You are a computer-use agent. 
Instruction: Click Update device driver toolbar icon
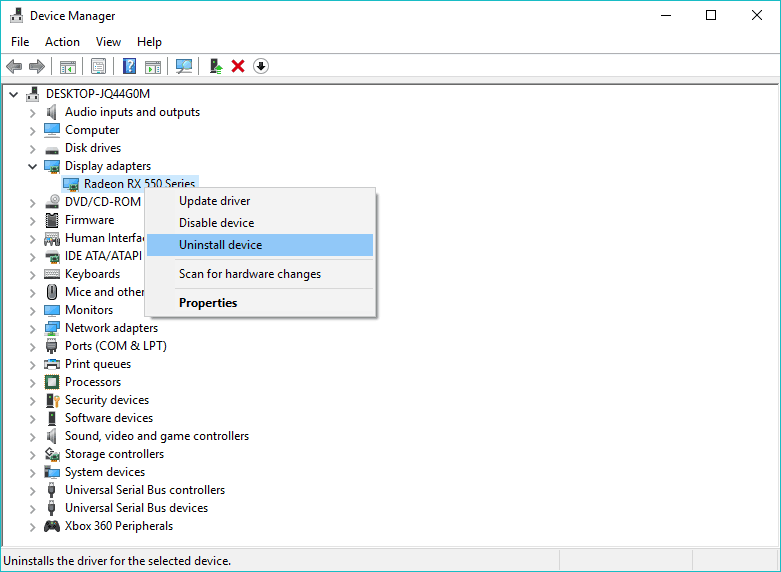216,66
